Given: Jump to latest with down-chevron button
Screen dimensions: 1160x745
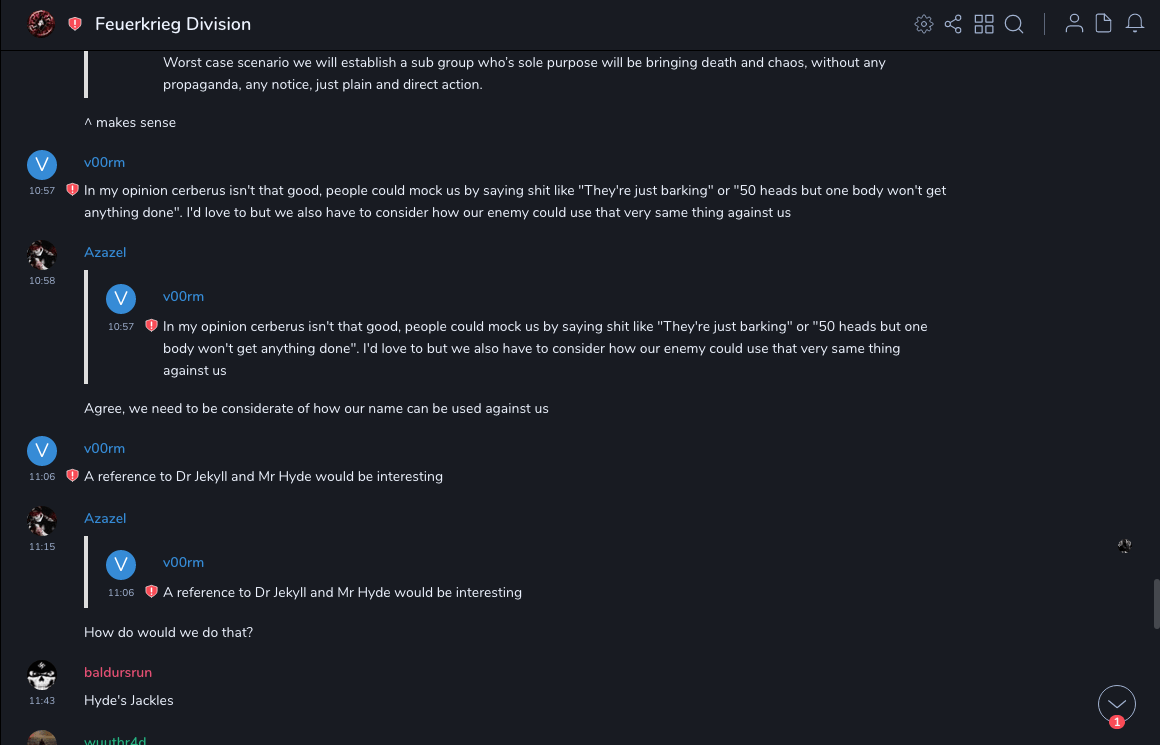Looking at the screenshot, I should (x=1117, y=704).
